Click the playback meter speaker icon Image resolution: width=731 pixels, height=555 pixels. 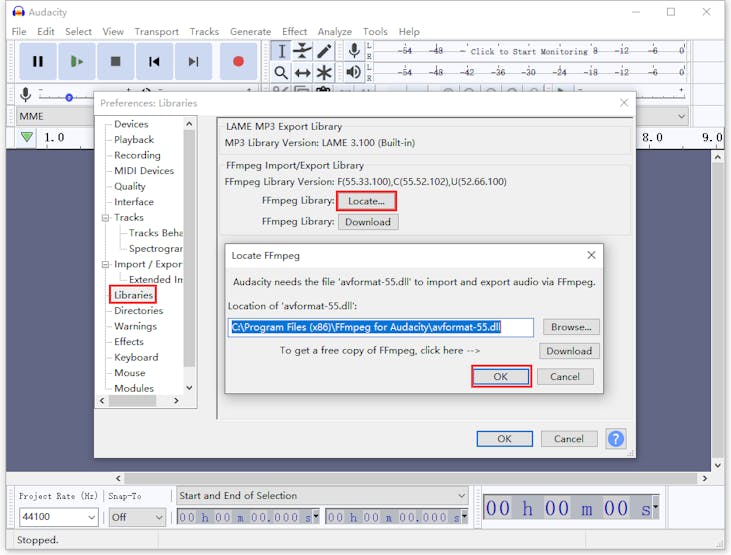pyautogui.click(x=354, y=72)
